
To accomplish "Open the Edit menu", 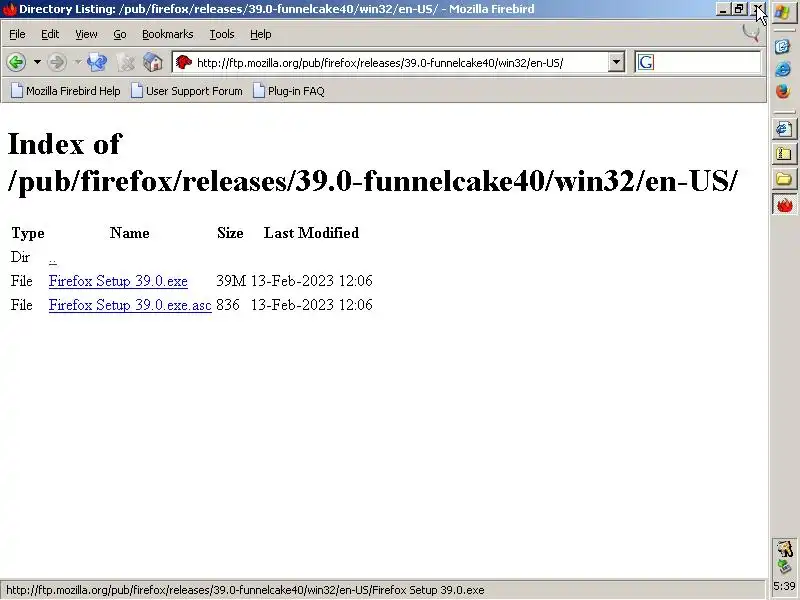I will click(x=50, y=34).
